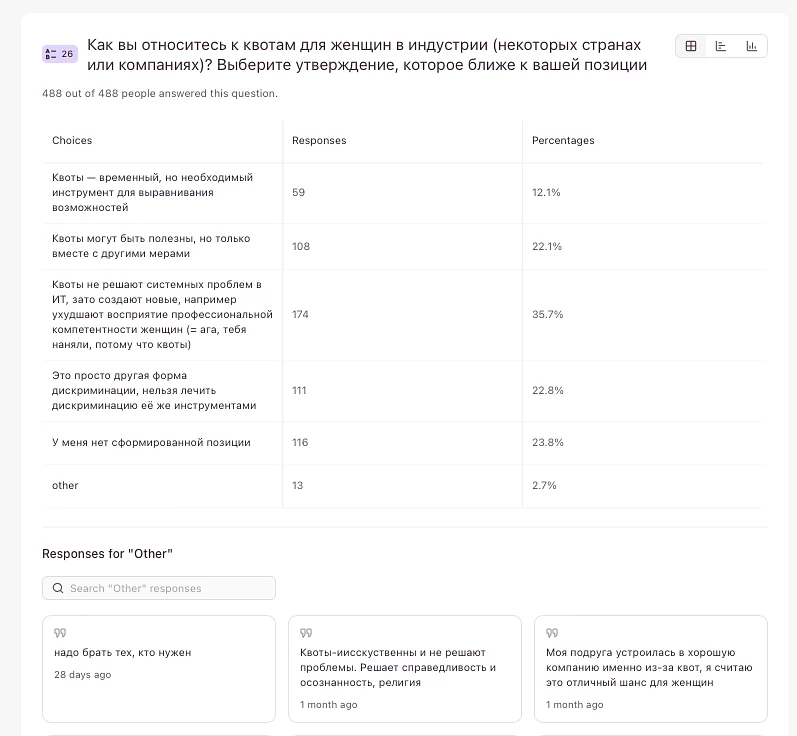Click quote icon on 'Моя подруга' card
Viewport: 797px width, 736px height.
(x=552, y=633)
